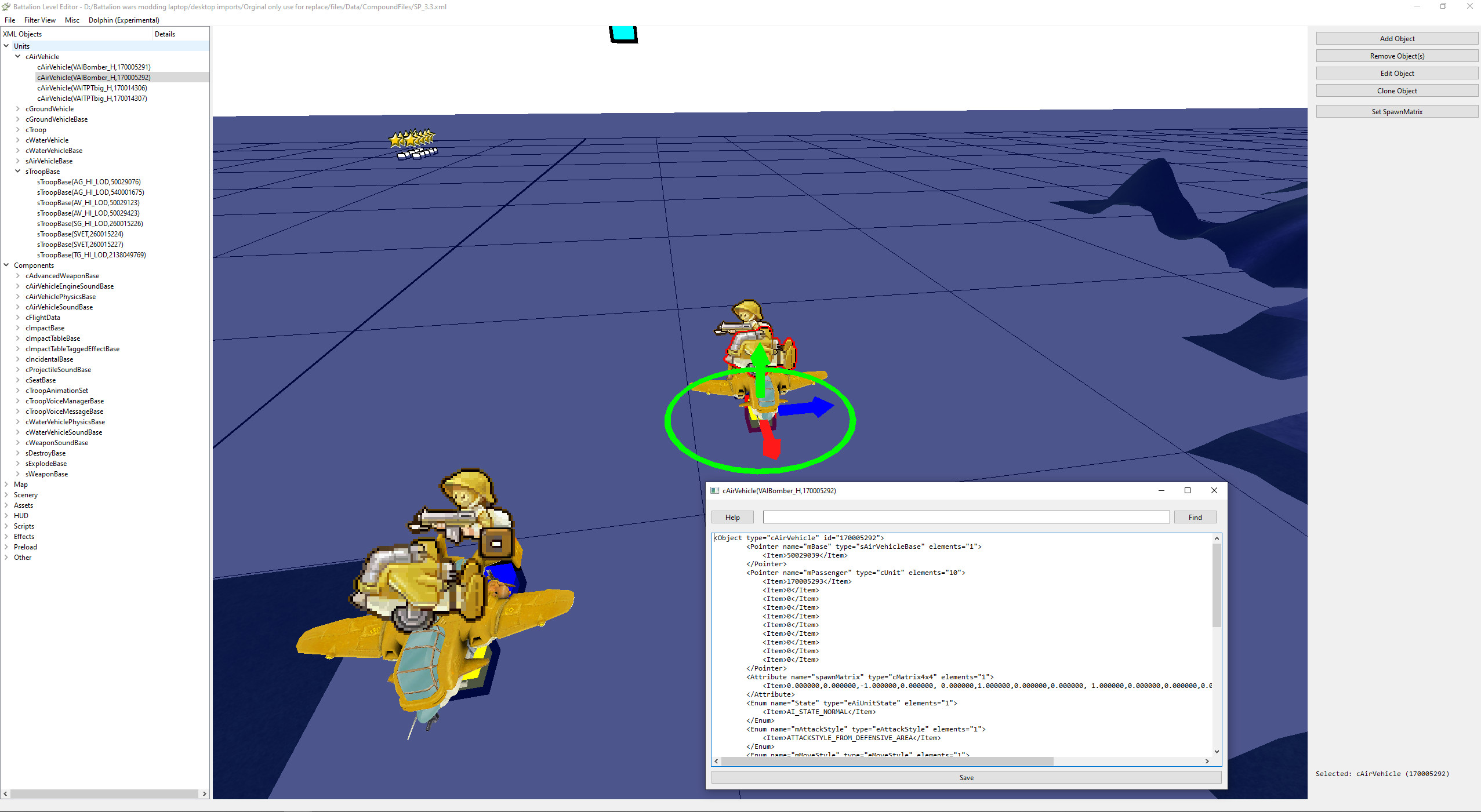Open the Filter View menu
The height and width of the screenshot is (812, 1481).
pyautogui.click(x=39, y=20)
